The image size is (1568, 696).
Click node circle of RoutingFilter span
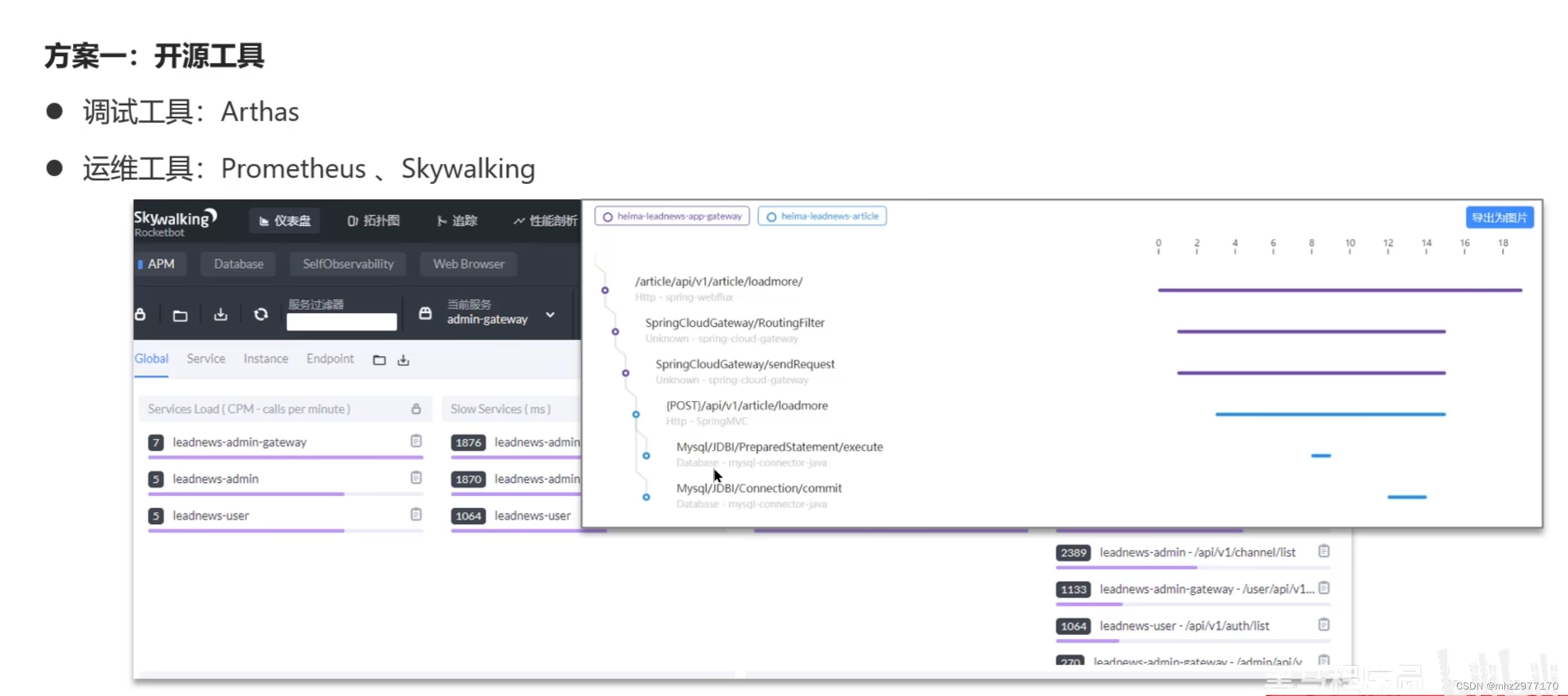coord(615,332)
